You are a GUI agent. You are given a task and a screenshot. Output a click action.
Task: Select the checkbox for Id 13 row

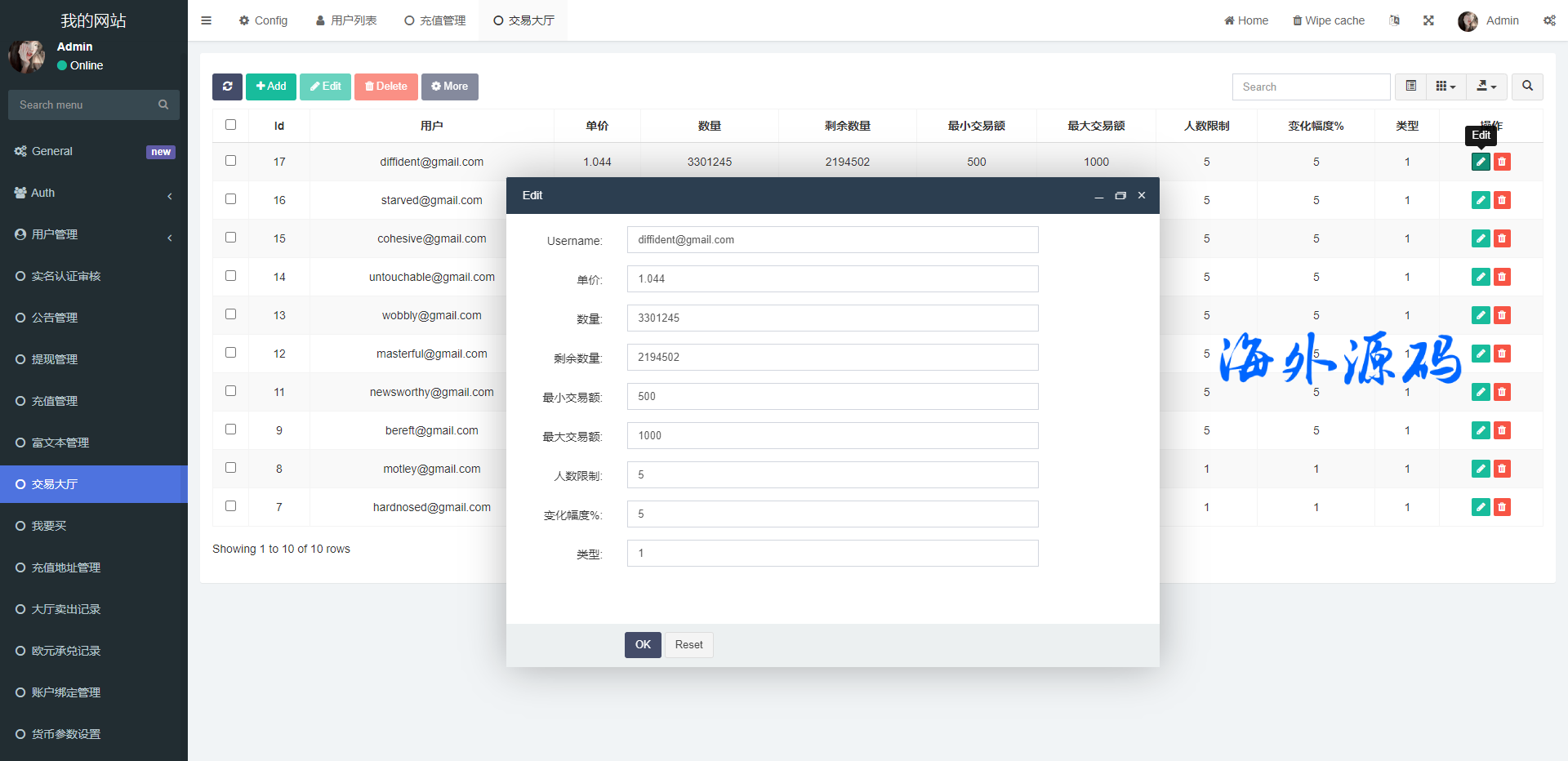(x=231, y=314)
